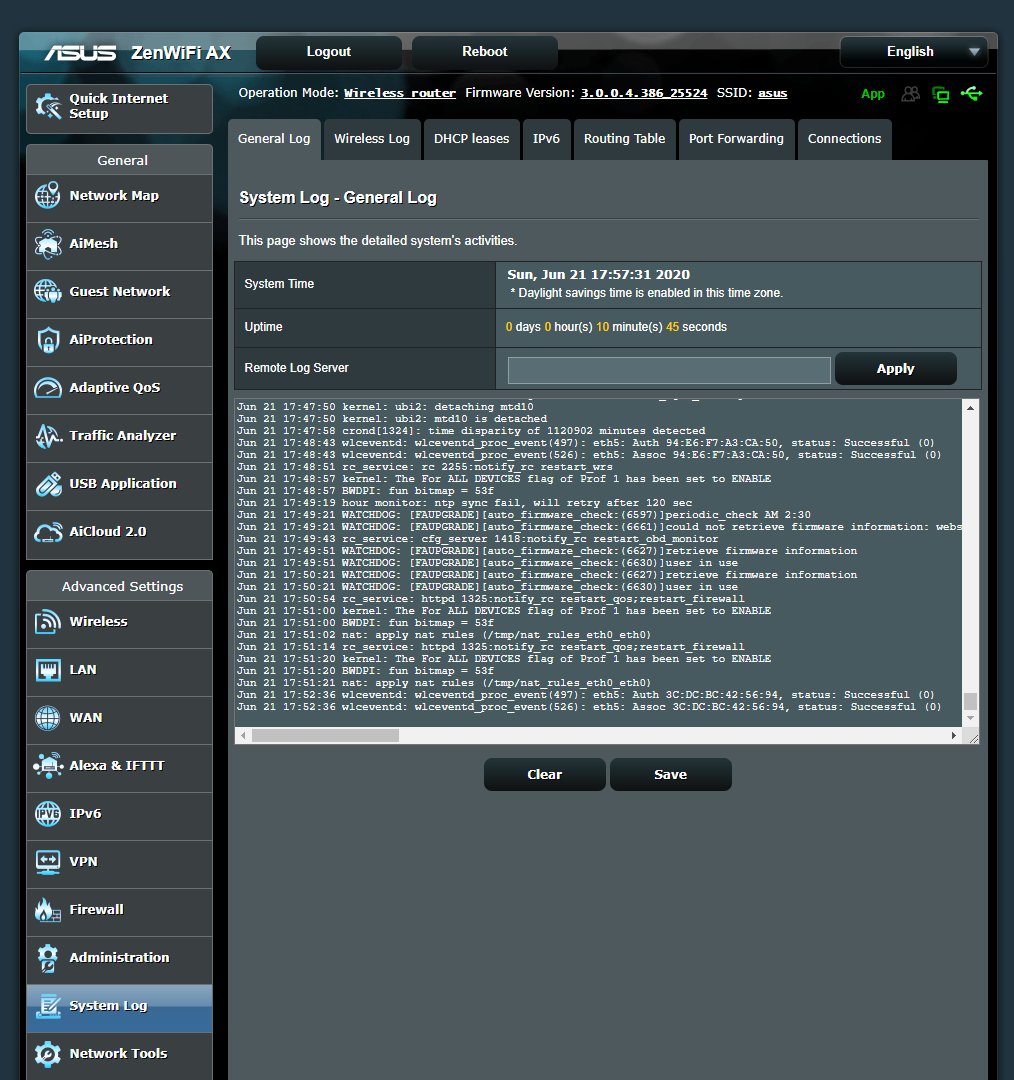
Task: Focus the Remote Log Server input field
Action: click(669, 370)
